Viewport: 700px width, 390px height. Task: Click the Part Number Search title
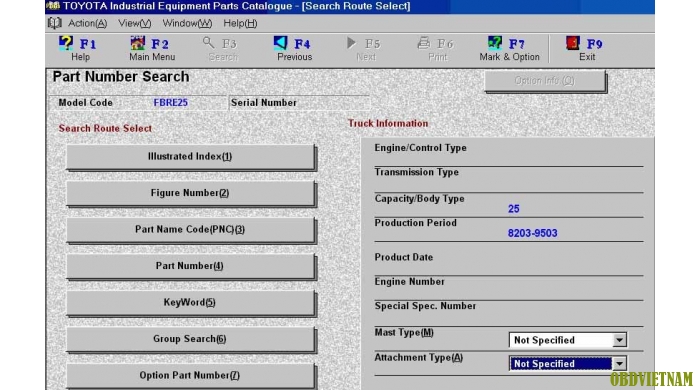tap(121, 77)
